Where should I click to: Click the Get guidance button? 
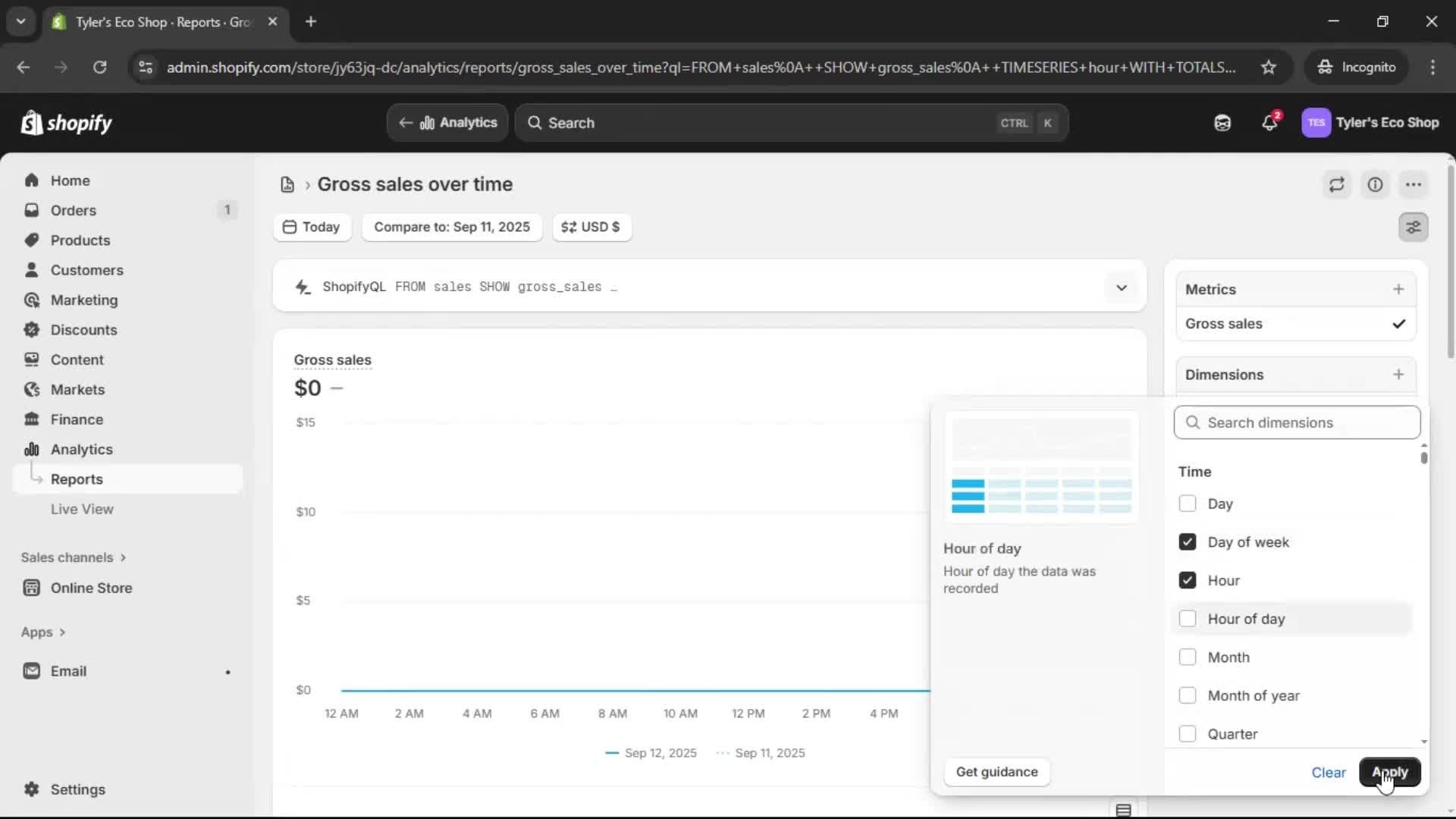pyautogui.click(x=996, y=771)
